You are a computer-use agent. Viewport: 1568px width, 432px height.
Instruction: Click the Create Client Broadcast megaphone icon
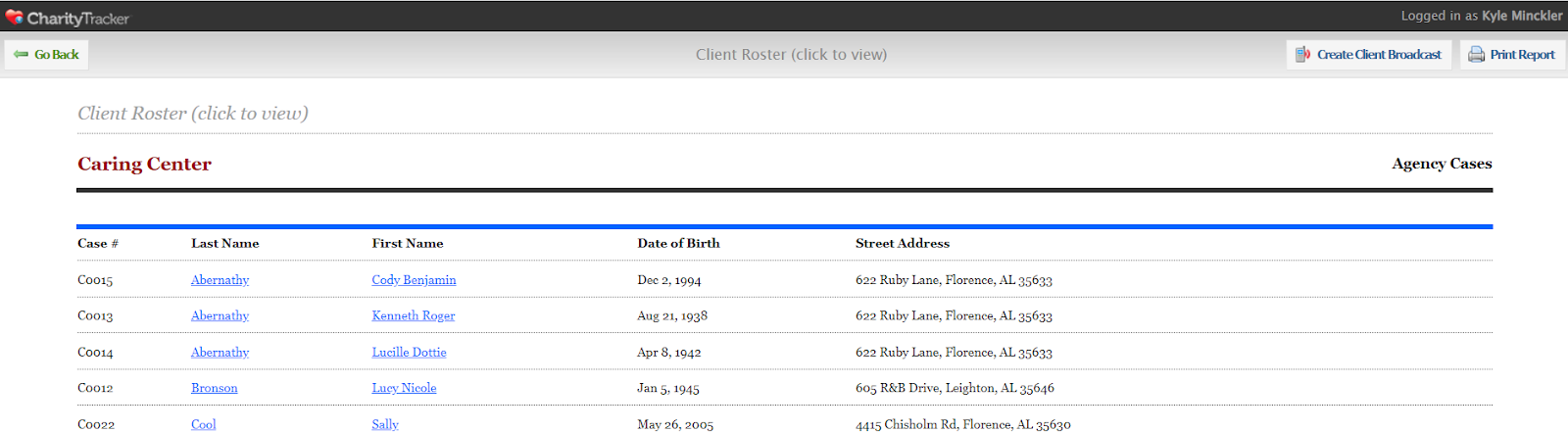(1302, 55)
